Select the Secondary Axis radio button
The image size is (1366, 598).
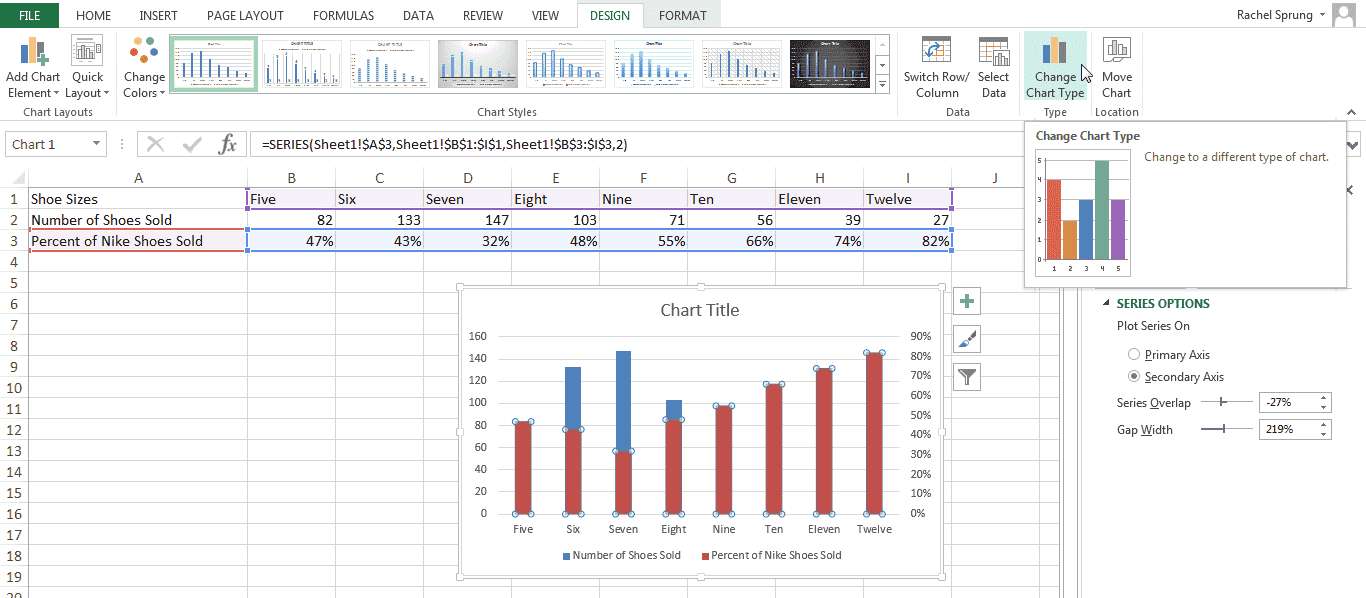(x=1133, y=377)
